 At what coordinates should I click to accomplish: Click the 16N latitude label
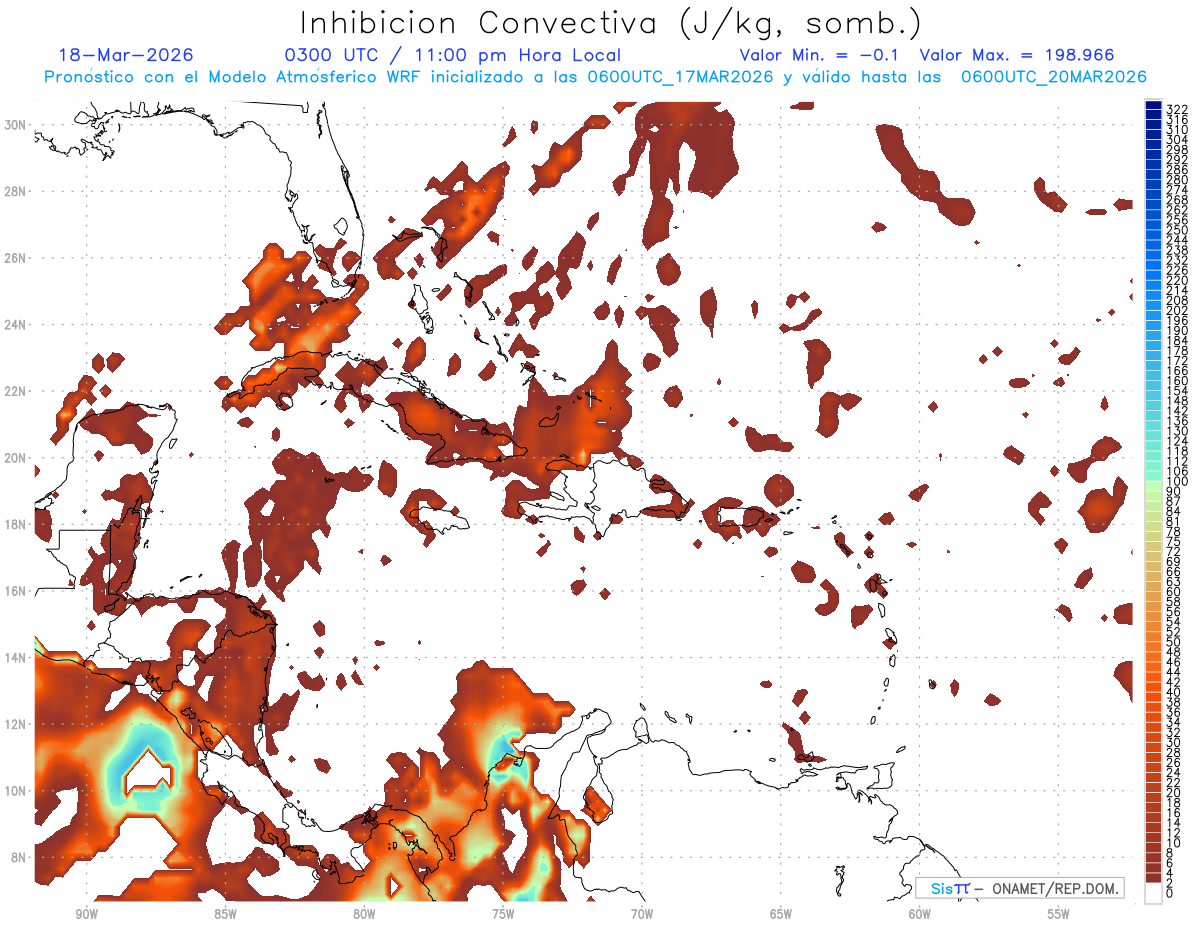14,591
